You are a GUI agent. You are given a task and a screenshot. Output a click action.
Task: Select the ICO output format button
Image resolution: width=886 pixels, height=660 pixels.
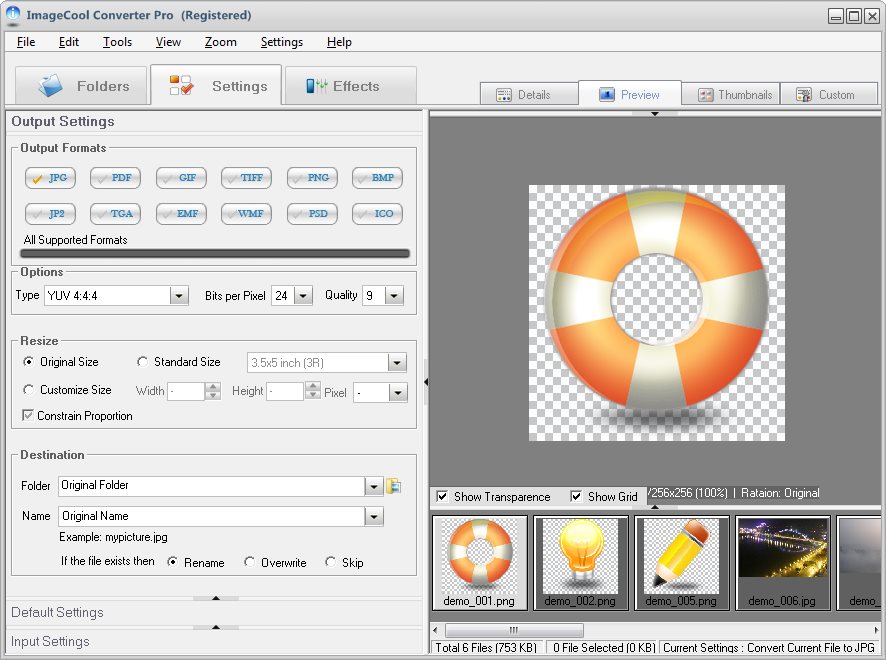(x=377, y=214)
